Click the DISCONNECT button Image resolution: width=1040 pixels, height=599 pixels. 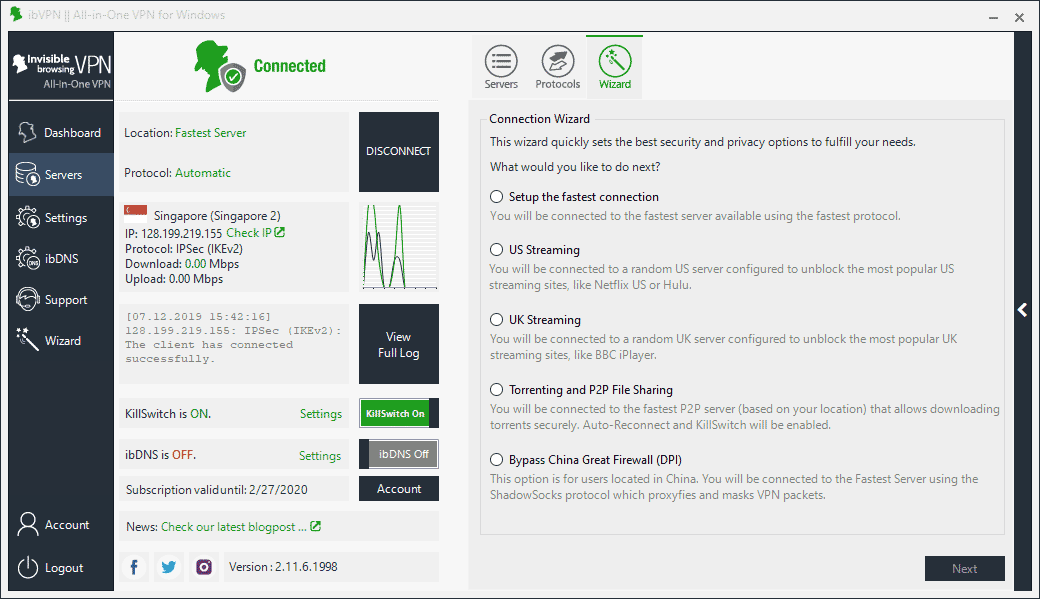click(398, 151)
